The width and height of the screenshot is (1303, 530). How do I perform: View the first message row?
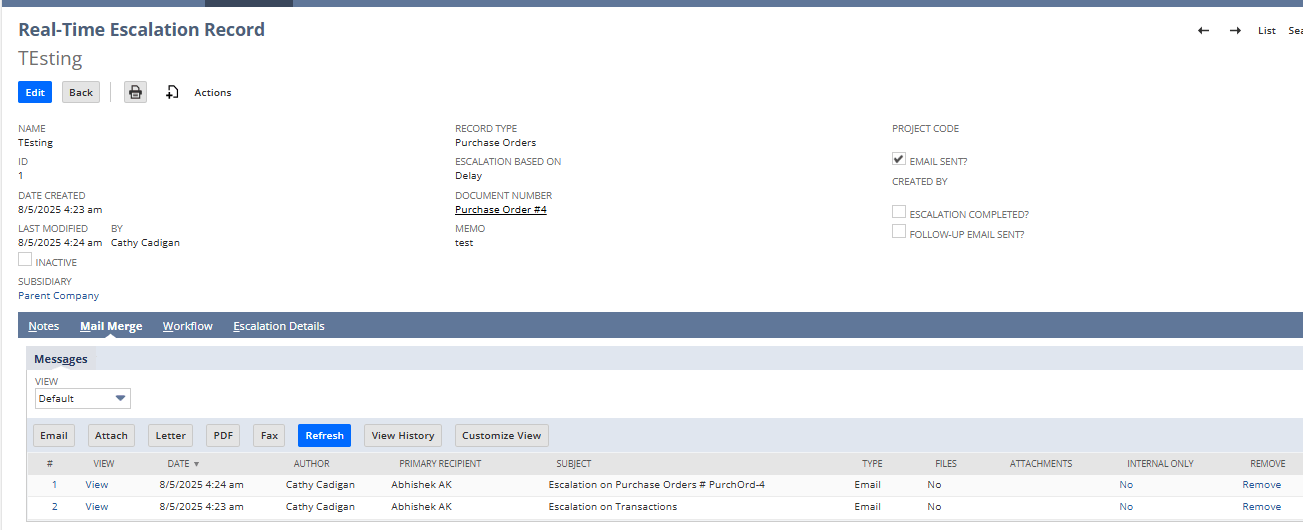tap(97, 485)
